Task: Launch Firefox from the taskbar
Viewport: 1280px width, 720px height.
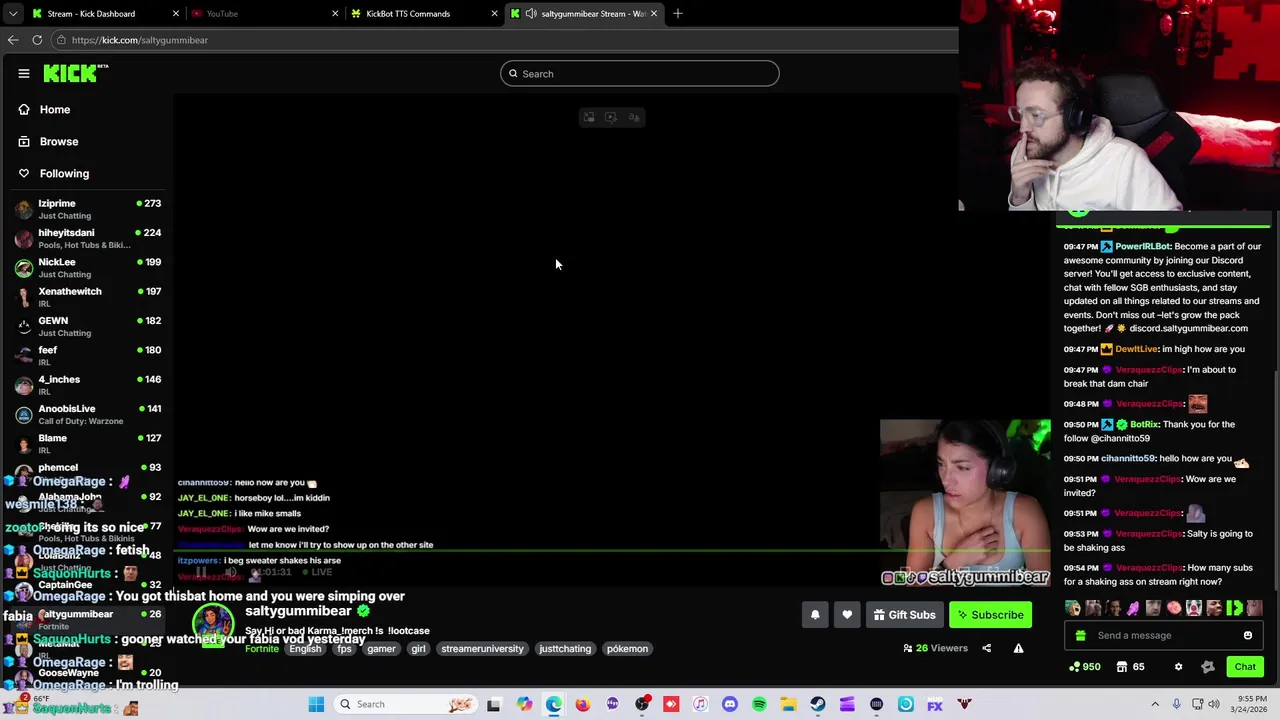Action: (583, 704)
